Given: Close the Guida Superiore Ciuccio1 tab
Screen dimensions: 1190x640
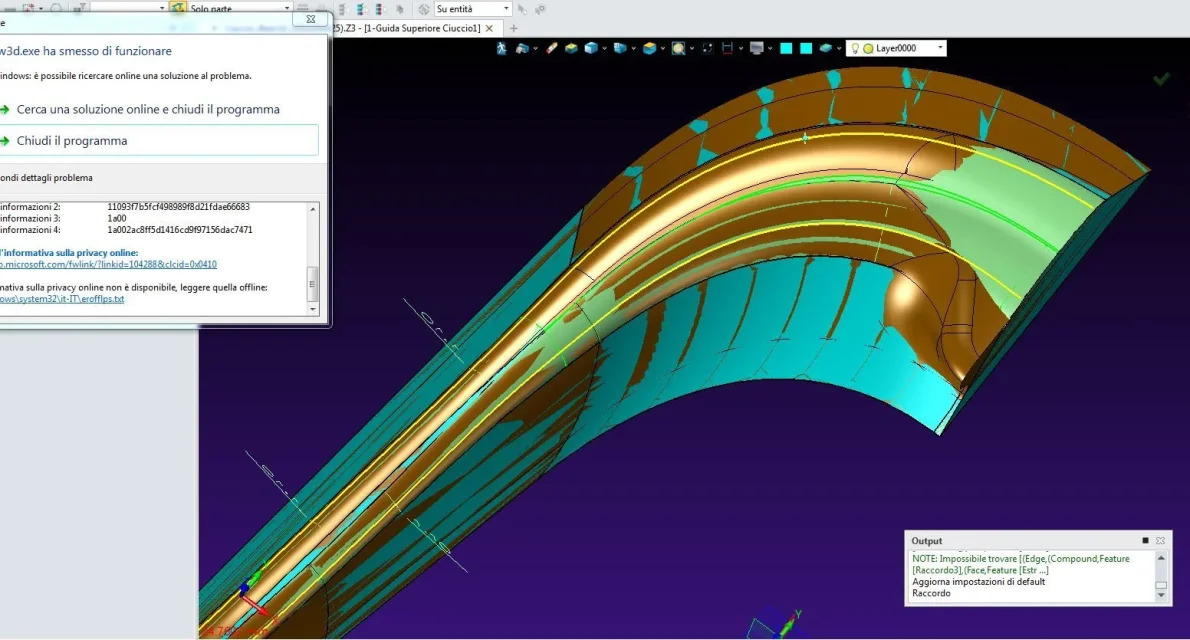Looking at the screenshot, I should (490, 28).
